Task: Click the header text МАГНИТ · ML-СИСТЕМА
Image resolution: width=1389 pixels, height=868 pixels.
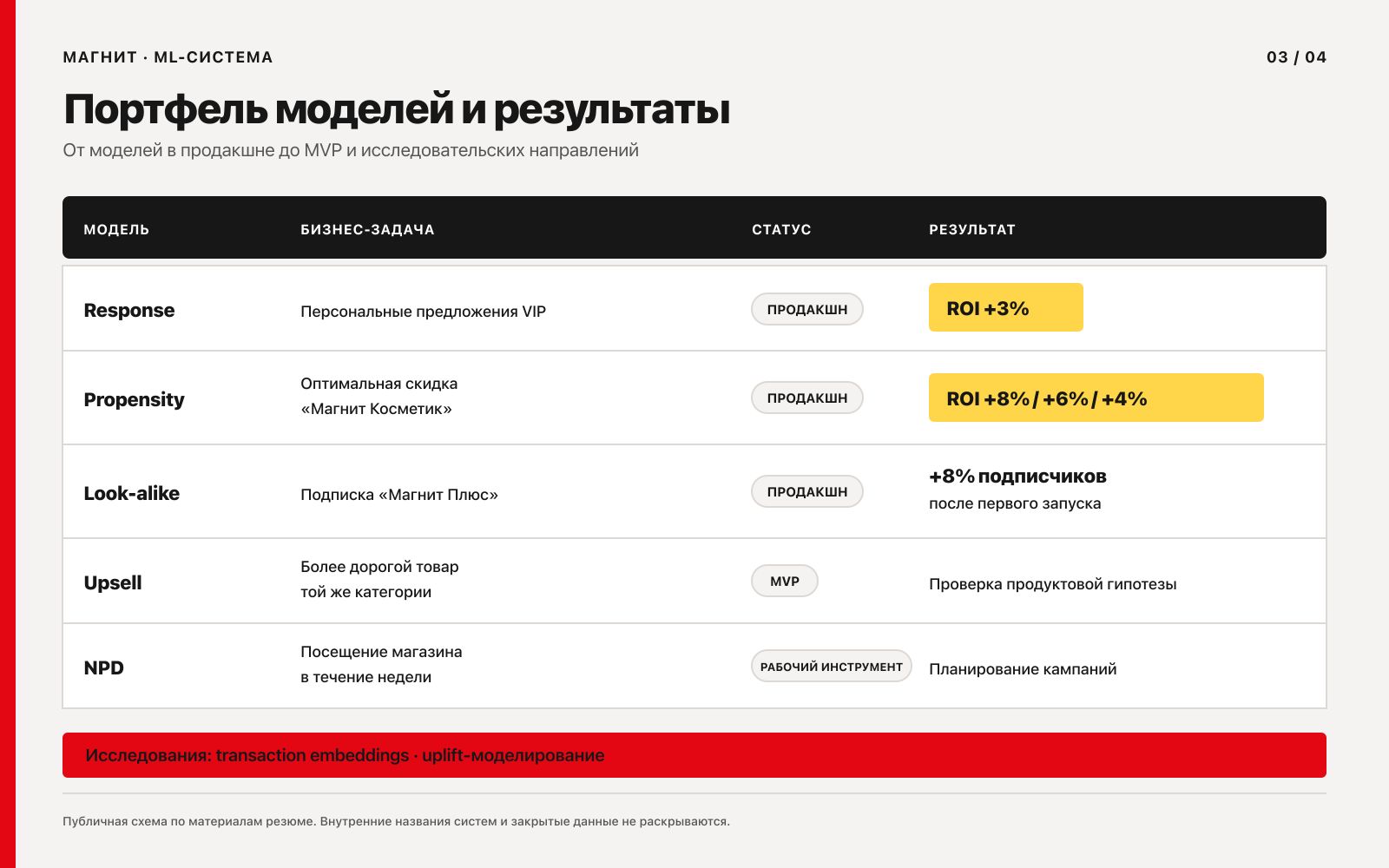Action: point(168,57)
